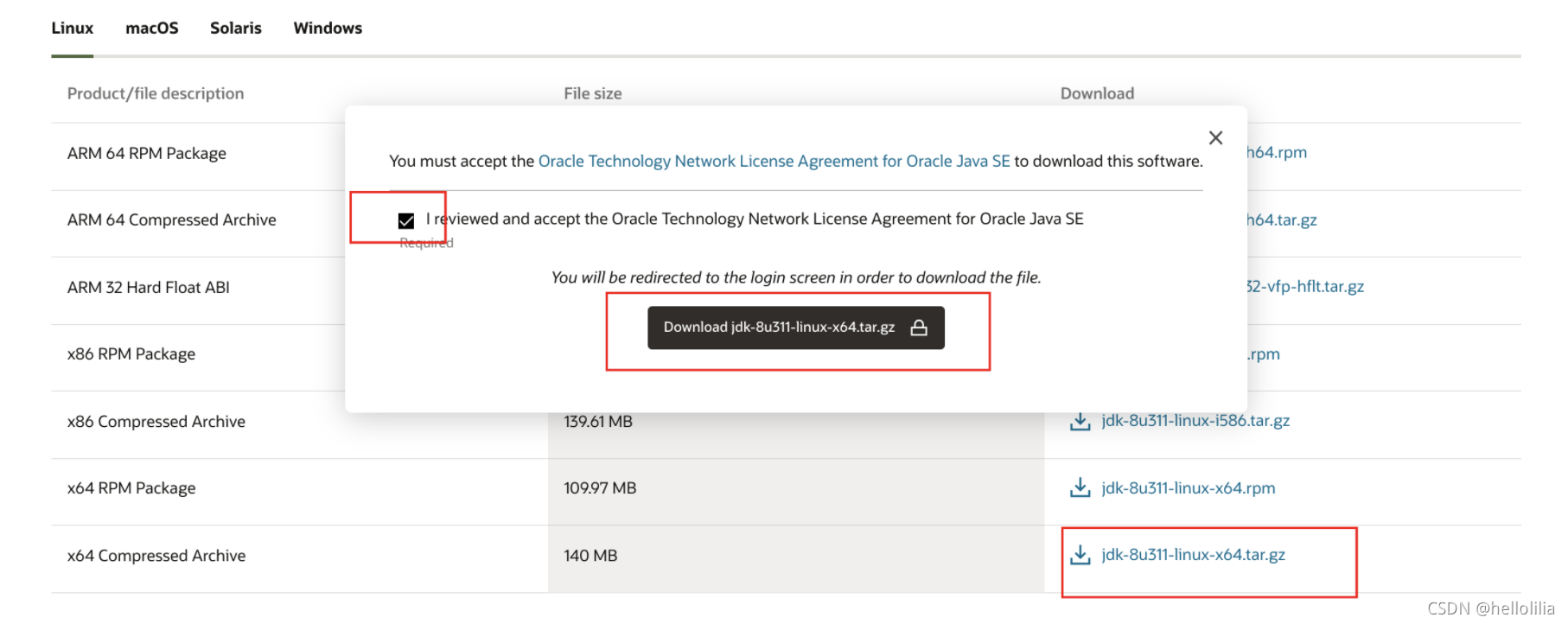The image size is (1568, 624).
Task: Select the 'ARM 32 Hard Float ABI' text
Action: click(149, 287)
